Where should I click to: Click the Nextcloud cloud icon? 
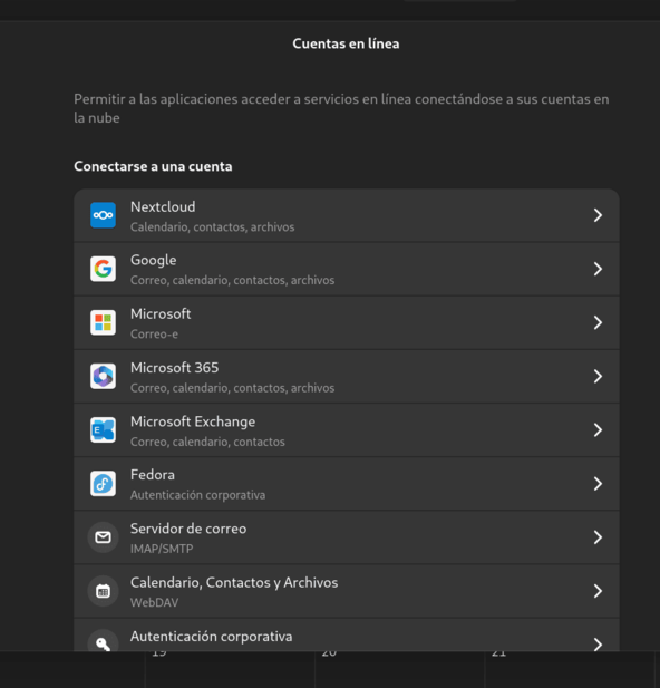[103, 215]
